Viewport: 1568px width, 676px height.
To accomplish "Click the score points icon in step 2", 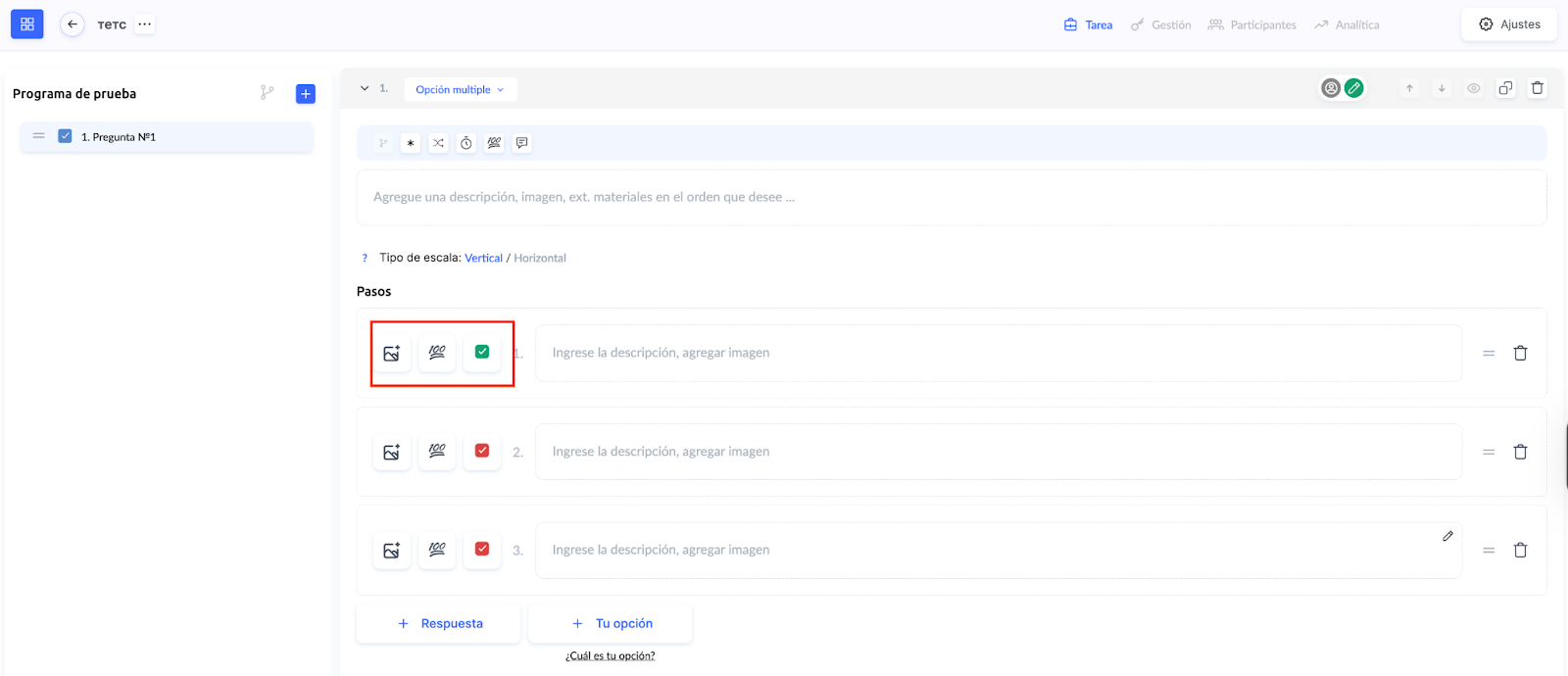I will [437, 452].
